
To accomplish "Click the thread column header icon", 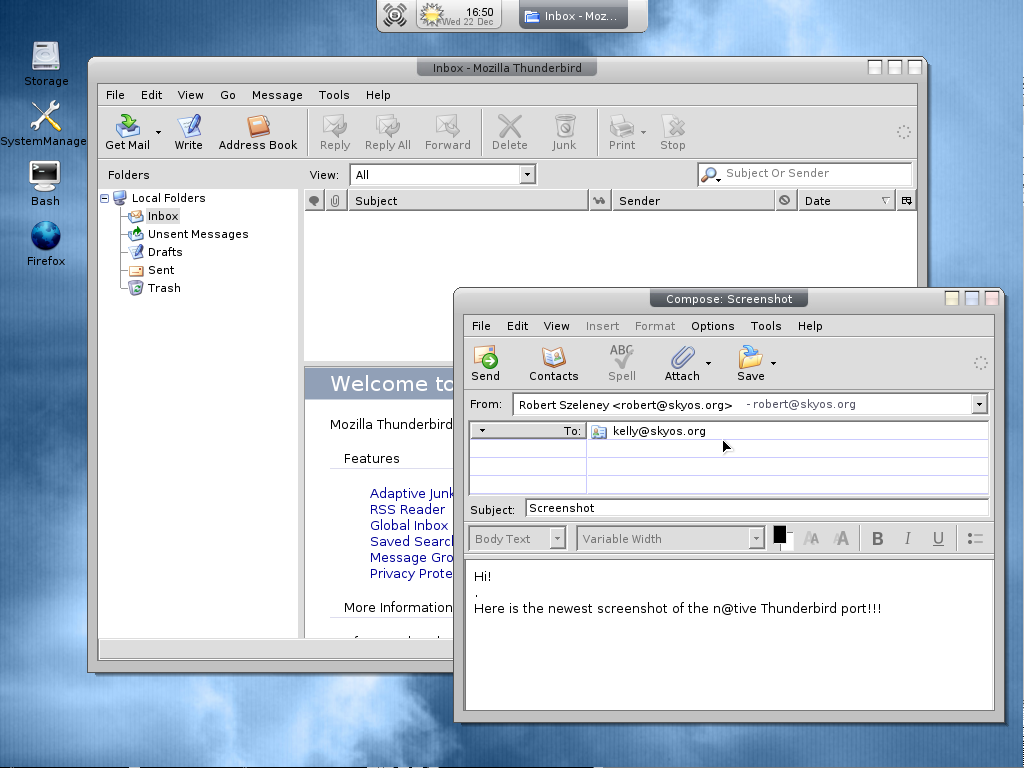I will [x=314, y=201].
